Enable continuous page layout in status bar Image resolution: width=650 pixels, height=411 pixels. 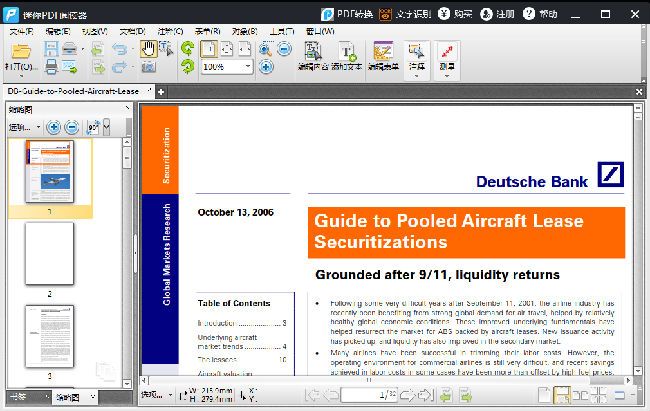(x=562, y=395)
